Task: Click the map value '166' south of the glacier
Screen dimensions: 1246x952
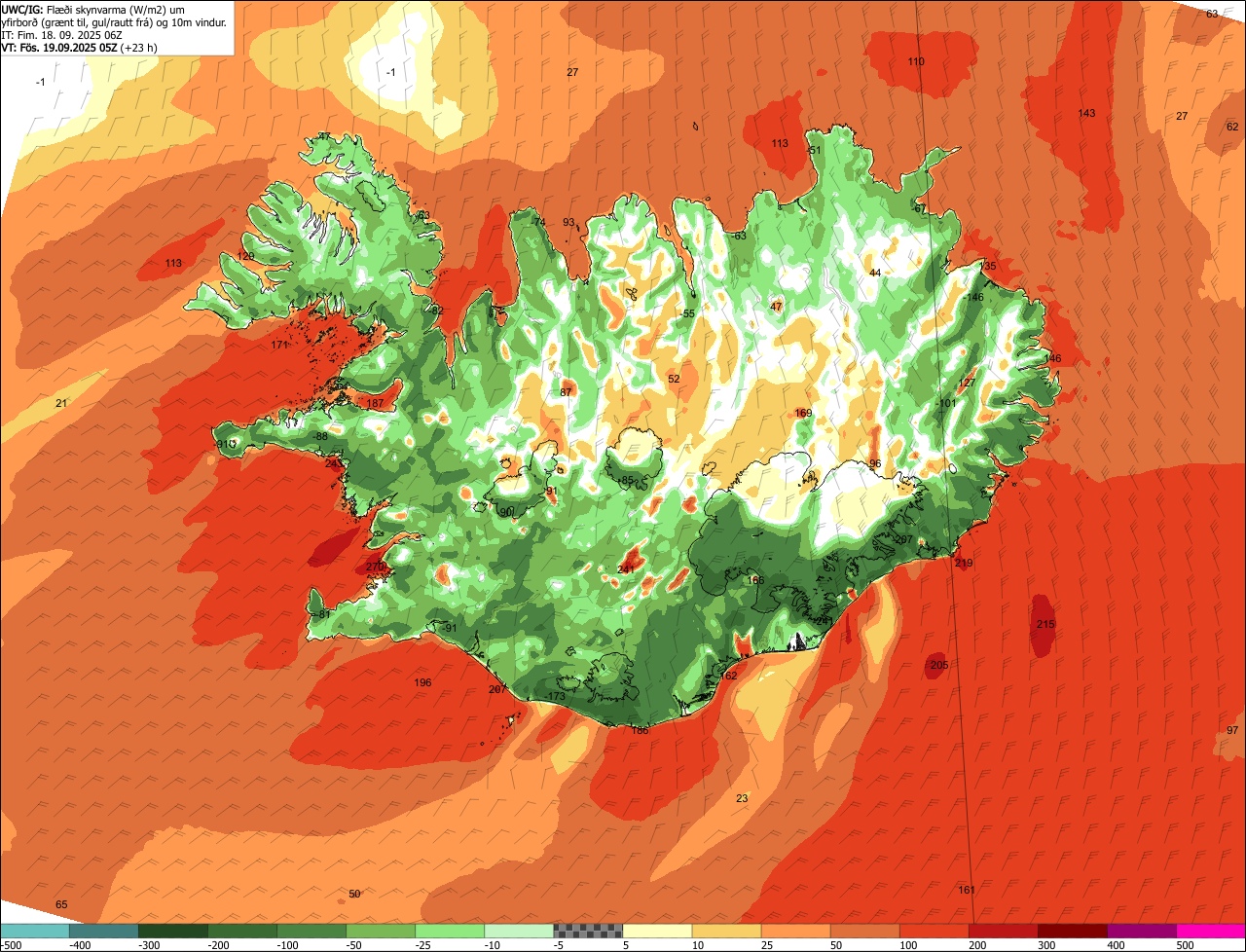Action: [755, 580]
